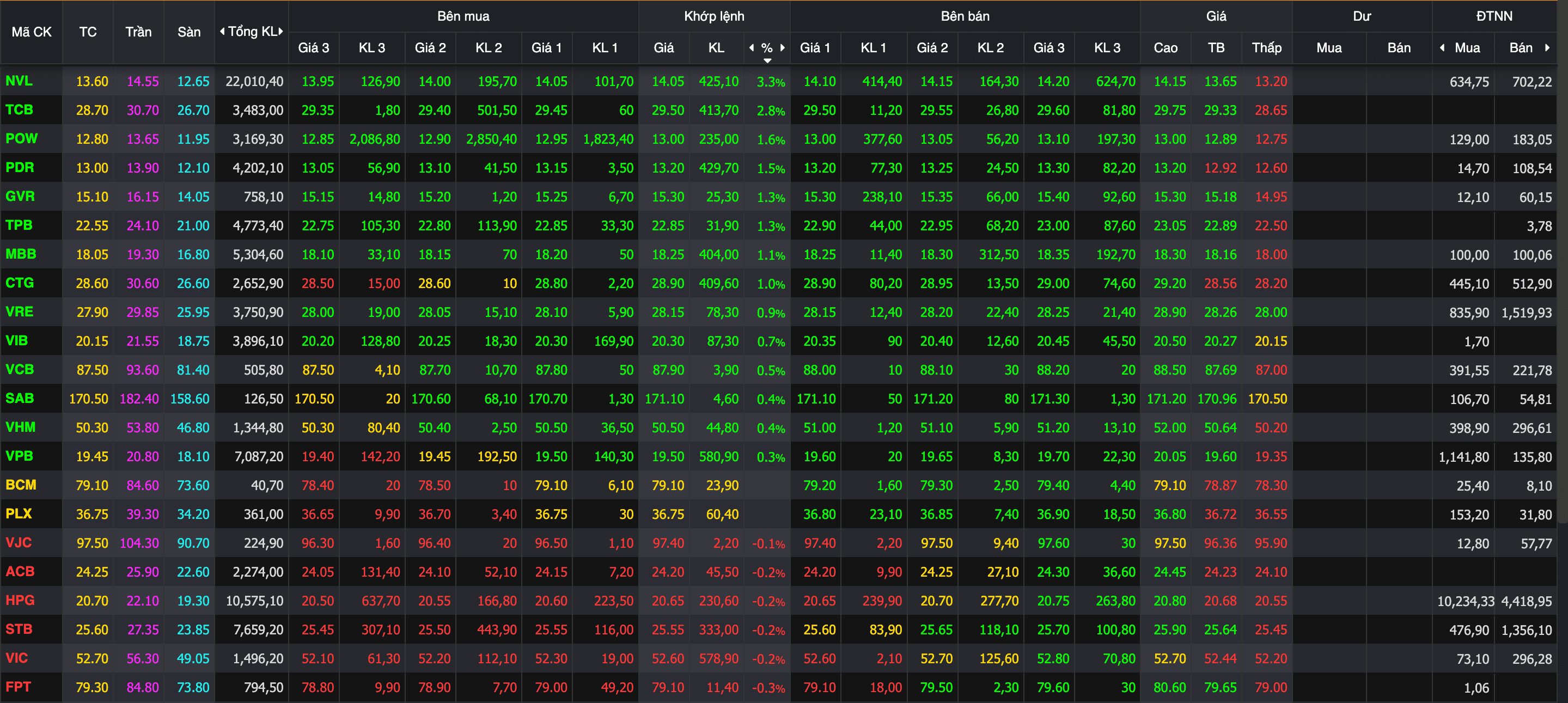Click the right arrow after Tổng KL
The width and height of the screenshot is (1568, 703).
(280, 32)
